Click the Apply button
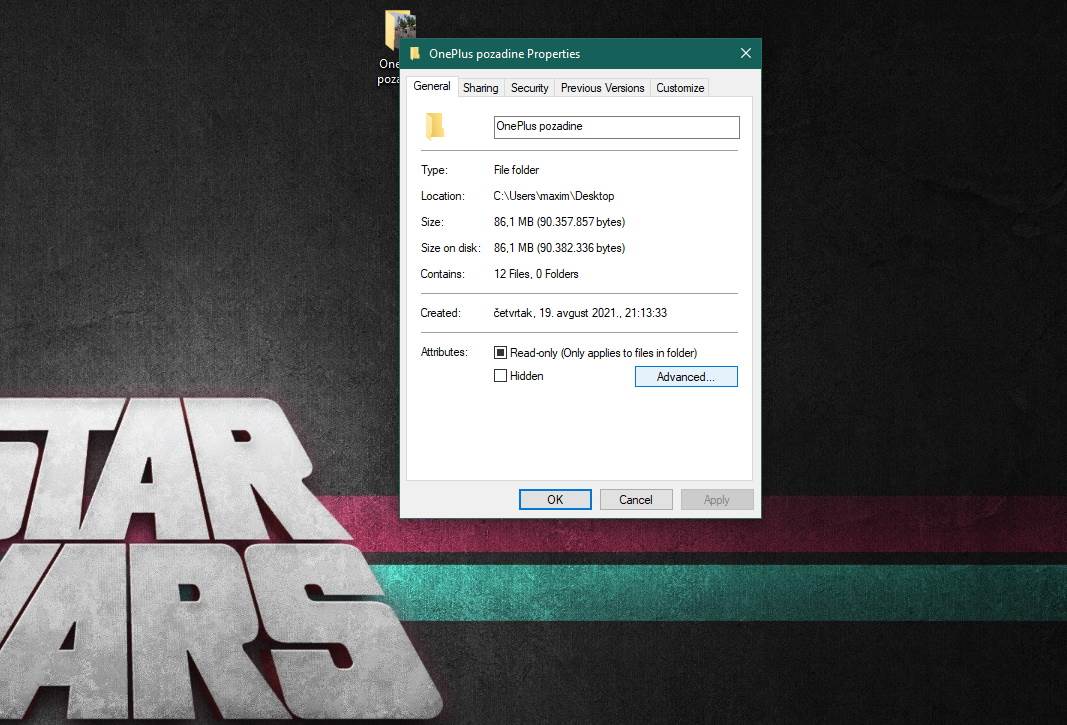 pyautogui.click(x=717, y=500)
